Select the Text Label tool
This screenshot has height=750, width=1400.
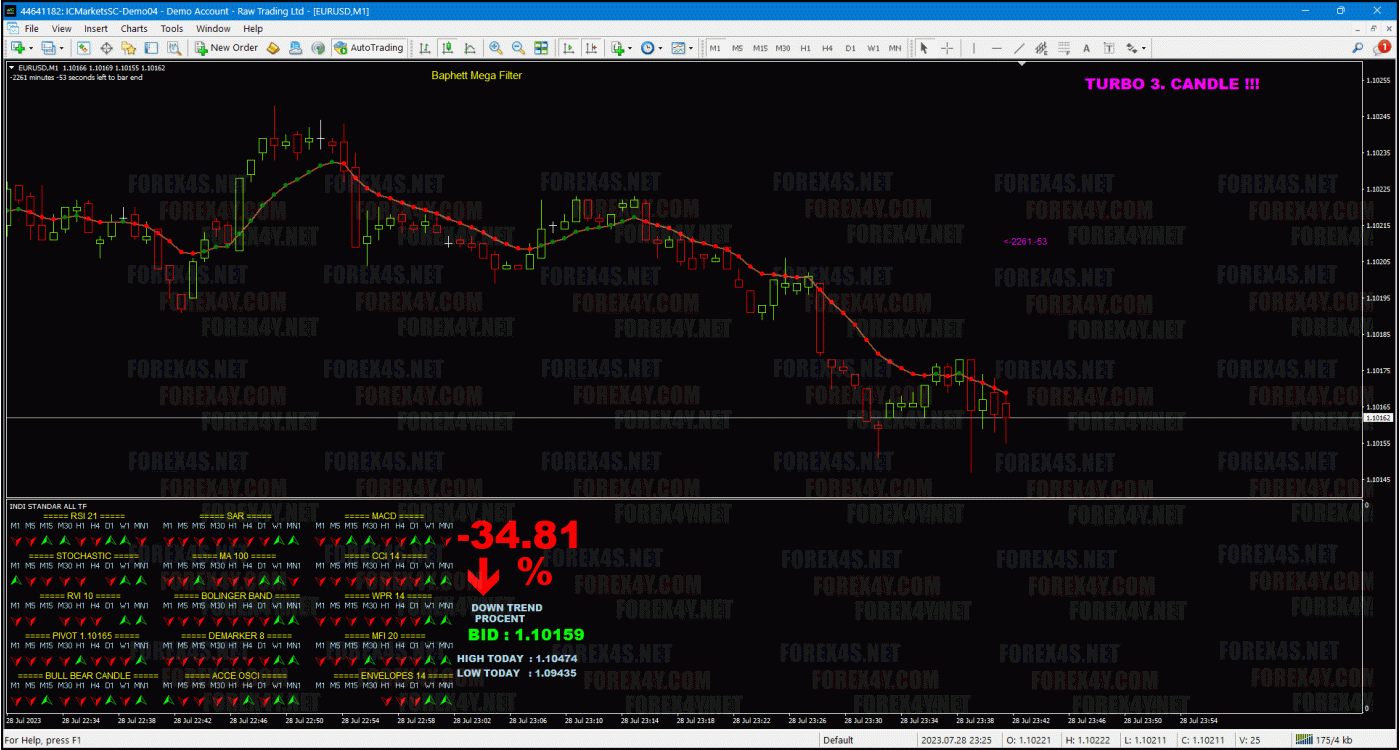click(x=1109, y=48)
